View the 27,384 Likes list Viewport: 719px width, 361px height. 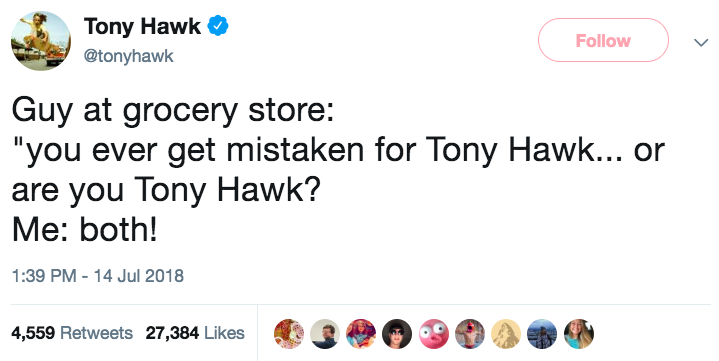coord(195,333)
